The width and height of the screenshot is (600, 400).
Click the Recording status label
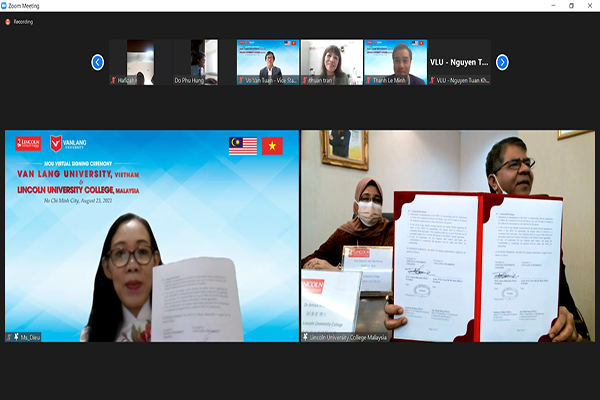click(x=23, y=22)
